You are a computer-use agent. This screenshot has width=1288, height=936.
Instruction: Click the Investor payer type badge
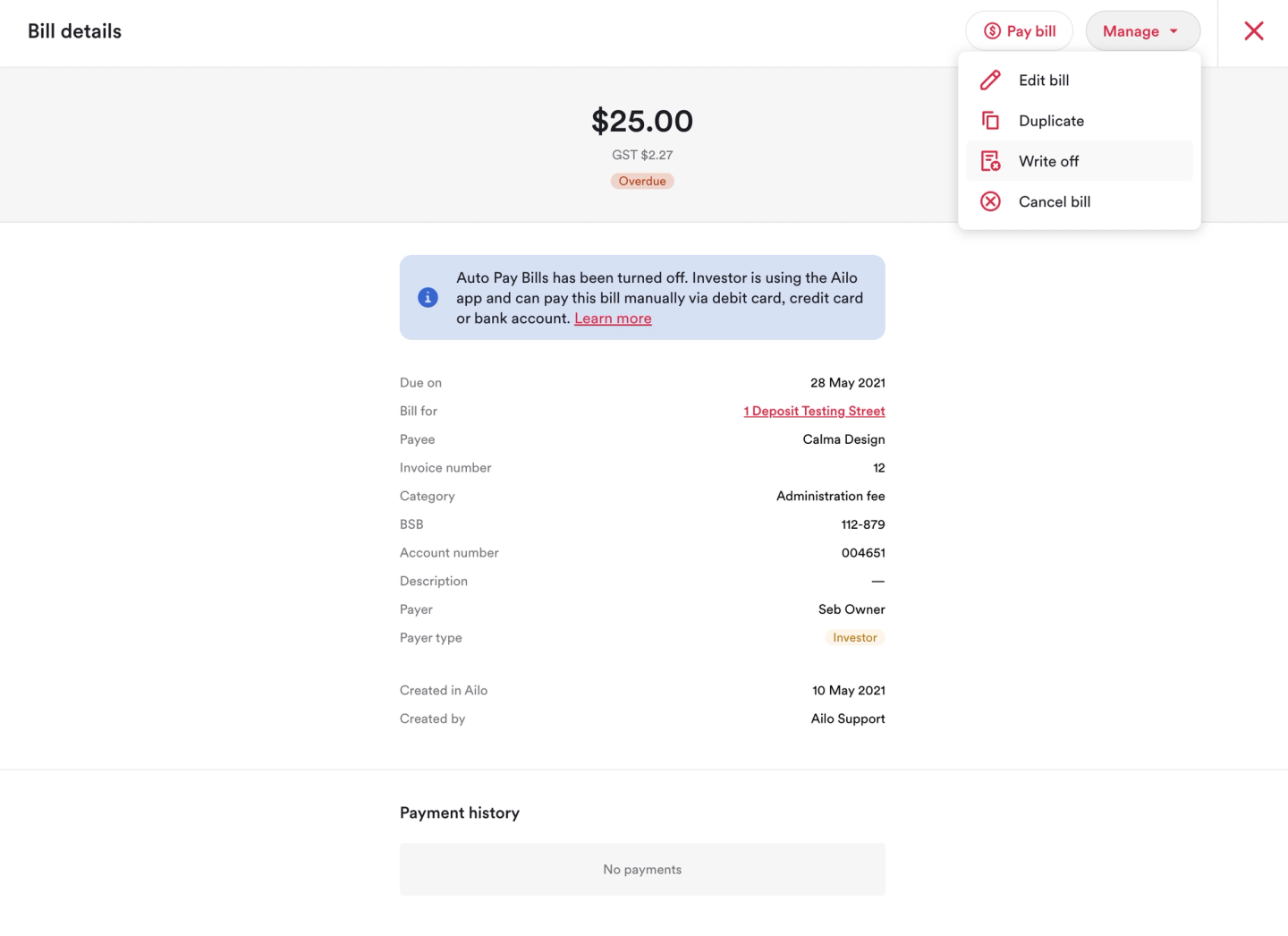(854, 638)
